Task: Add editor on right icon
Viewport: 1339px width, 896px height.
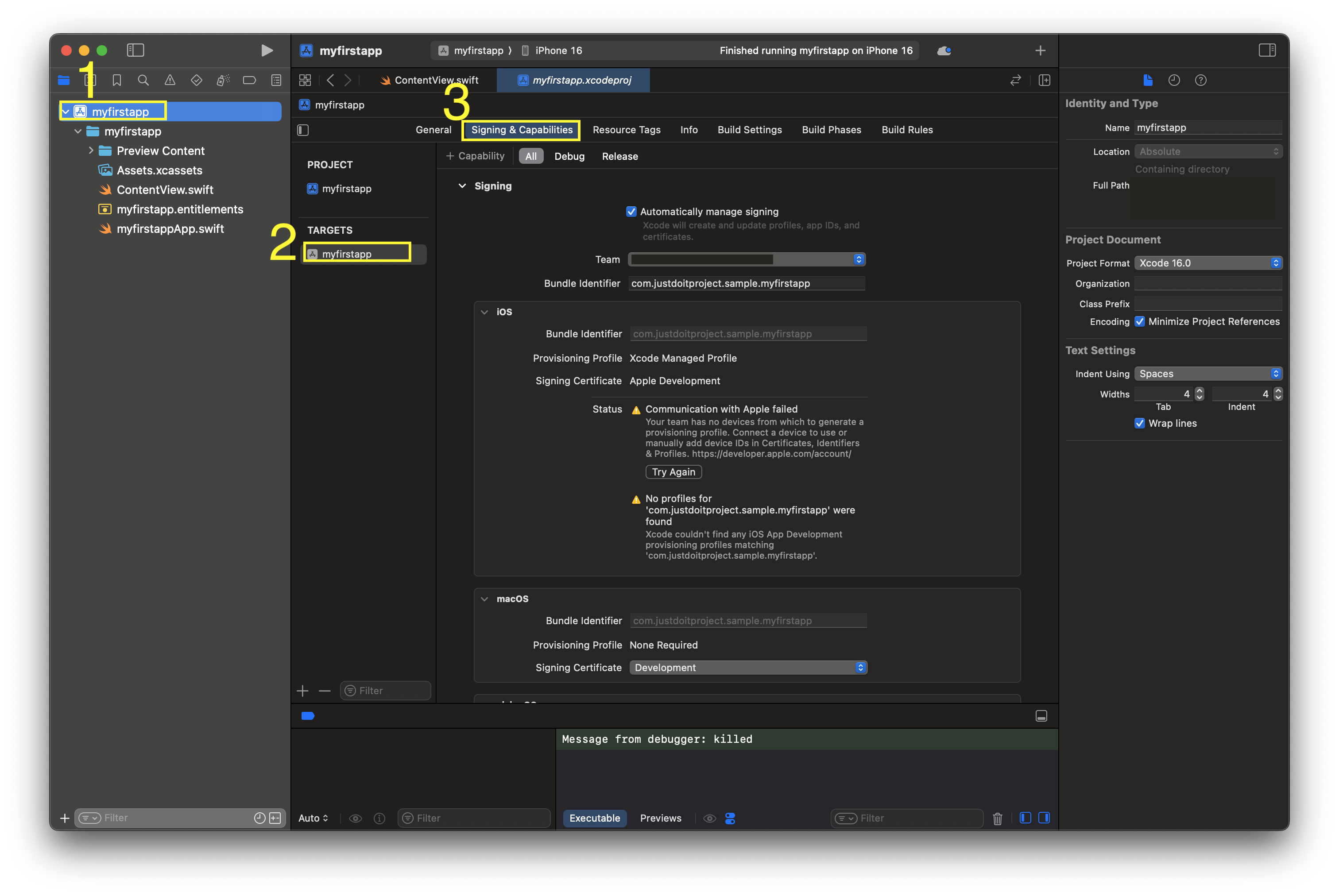Action: 1044,81
